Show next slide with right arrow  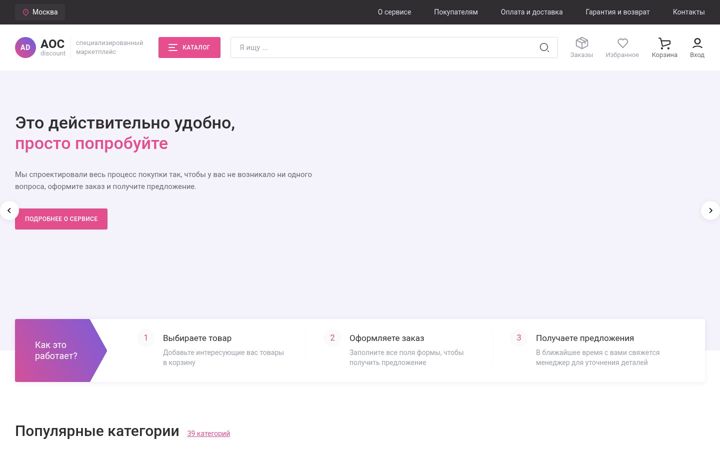coord(710,210)
